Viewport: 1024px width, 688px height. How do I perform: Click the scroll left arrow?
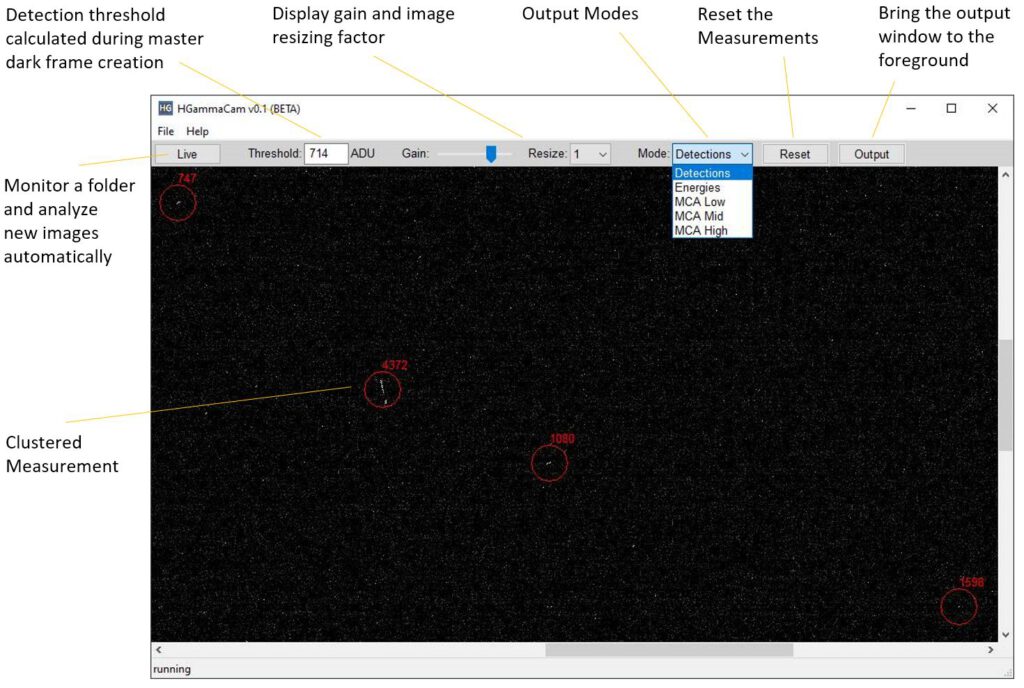coord(159,650)
